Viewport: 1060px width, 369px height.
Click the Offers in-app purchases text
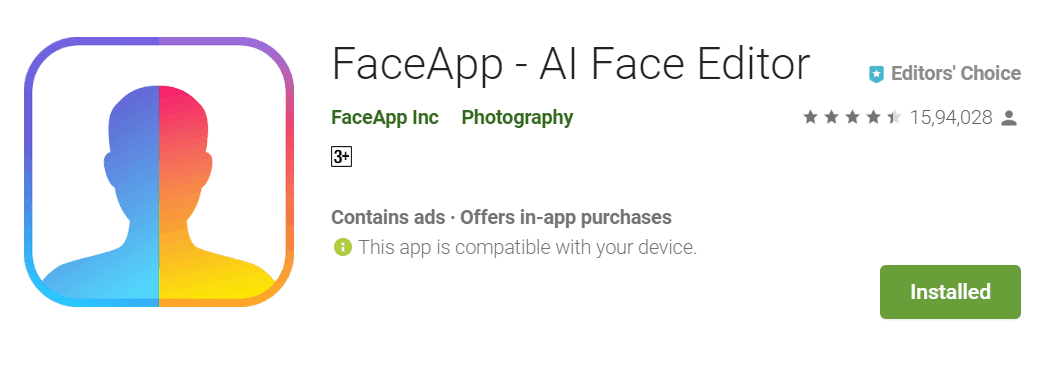pyautogui.click(x=566, y=218)
